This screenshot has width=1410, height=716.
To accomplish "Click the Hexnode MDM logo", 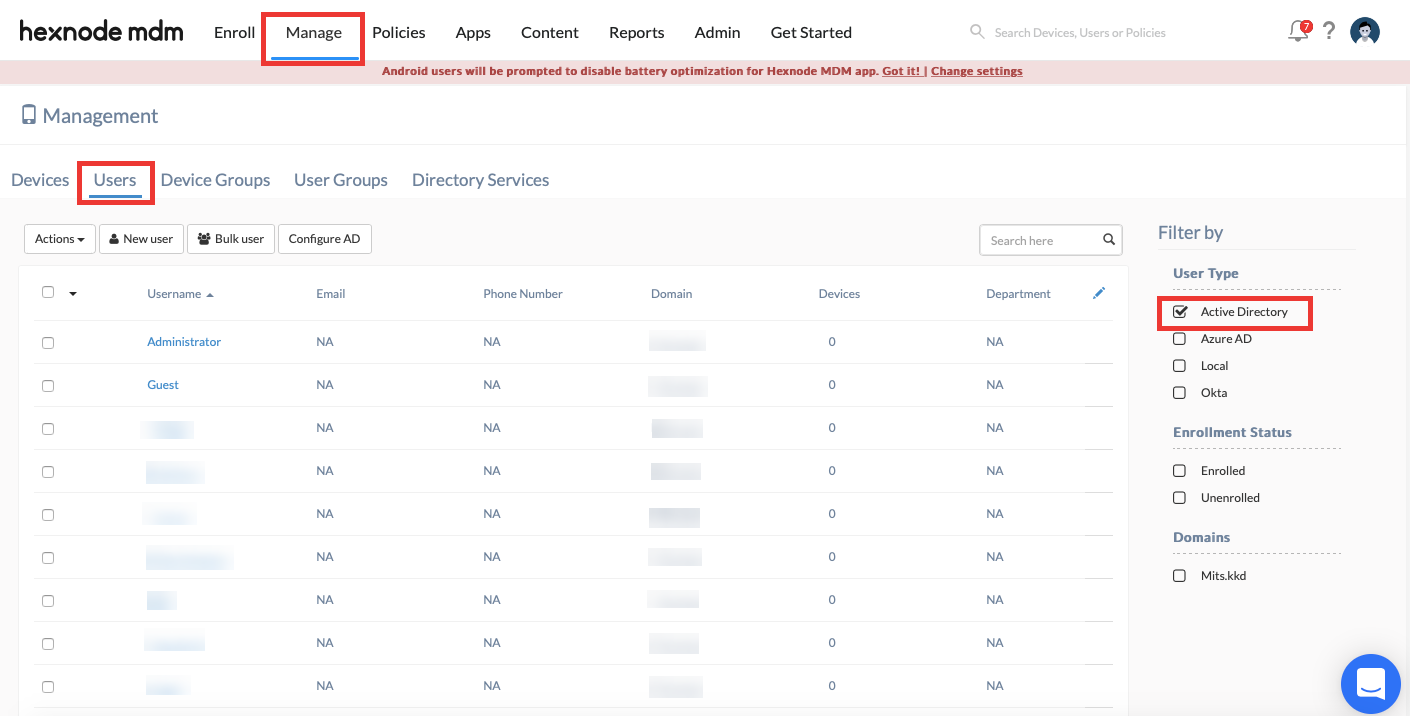I will coord(101,32).
